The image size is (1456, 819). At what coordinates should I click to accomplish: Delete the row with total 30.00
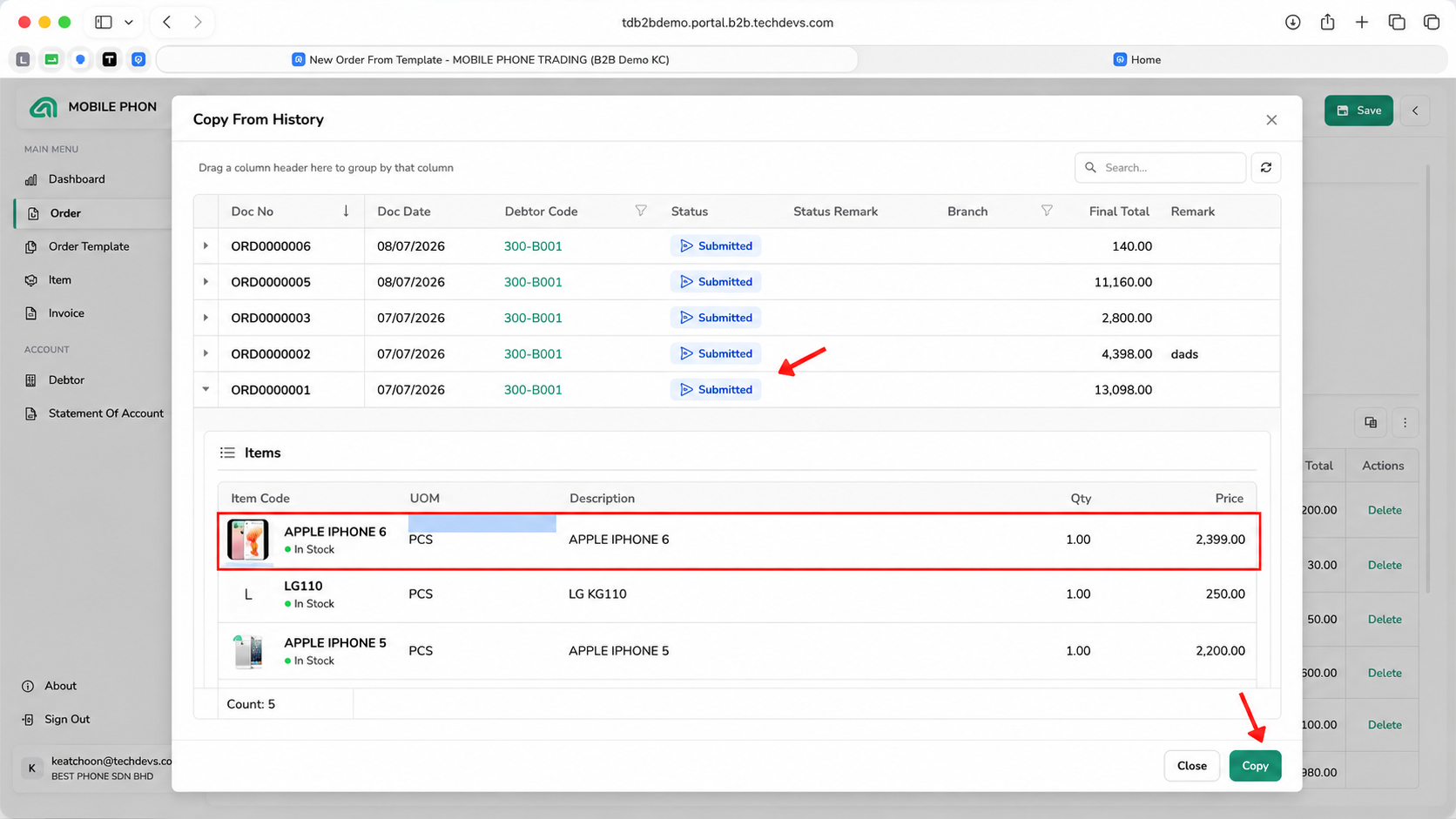pos(1385,565)
